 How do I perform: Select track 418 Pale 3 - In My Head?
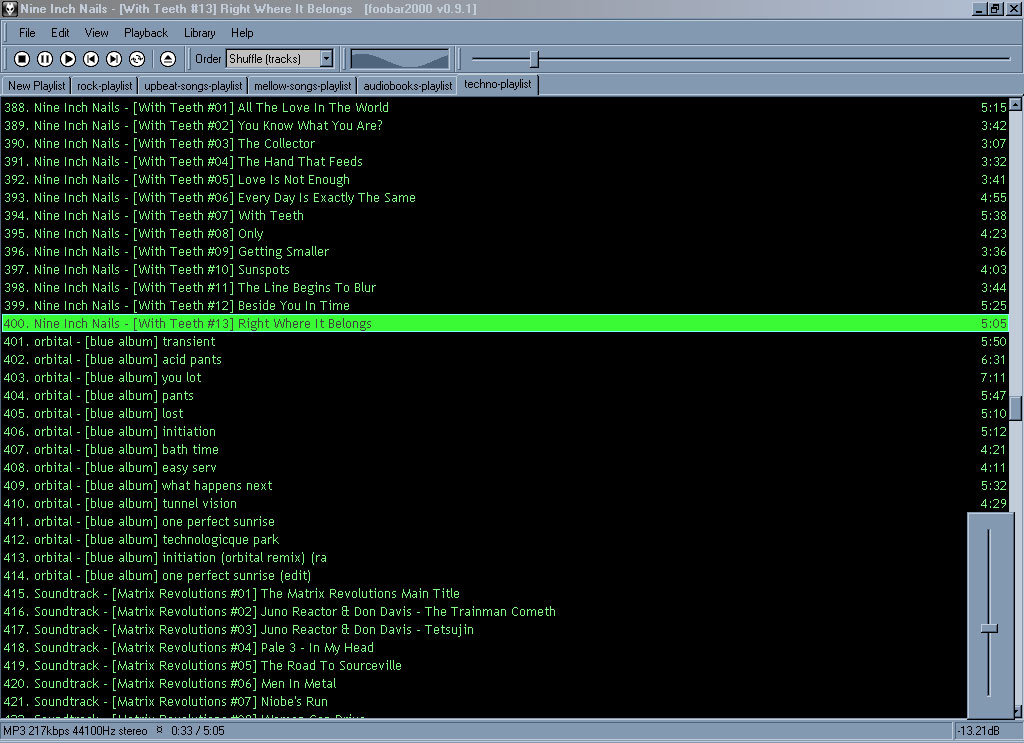pos(484,648)
